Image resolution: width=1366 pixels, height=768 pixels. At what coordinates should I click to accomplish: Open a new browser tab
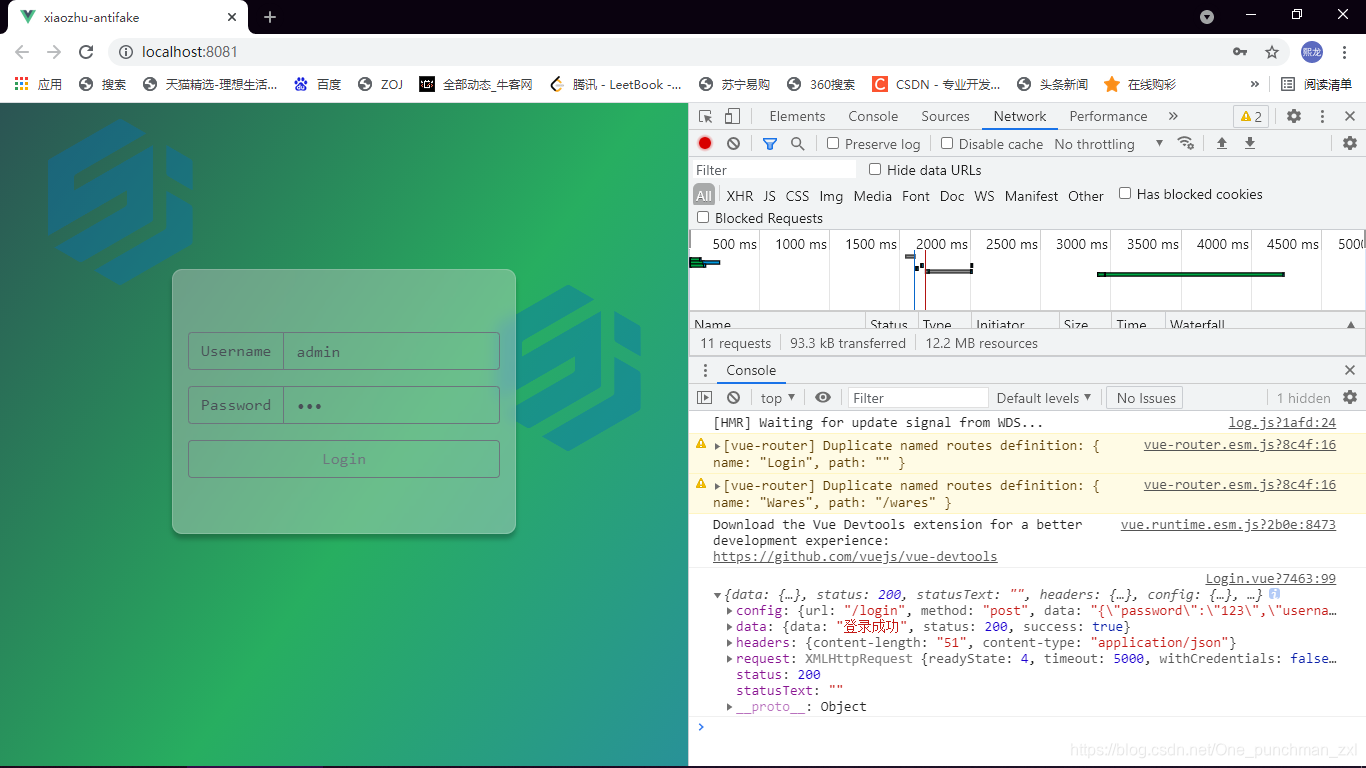coord(270,17)
